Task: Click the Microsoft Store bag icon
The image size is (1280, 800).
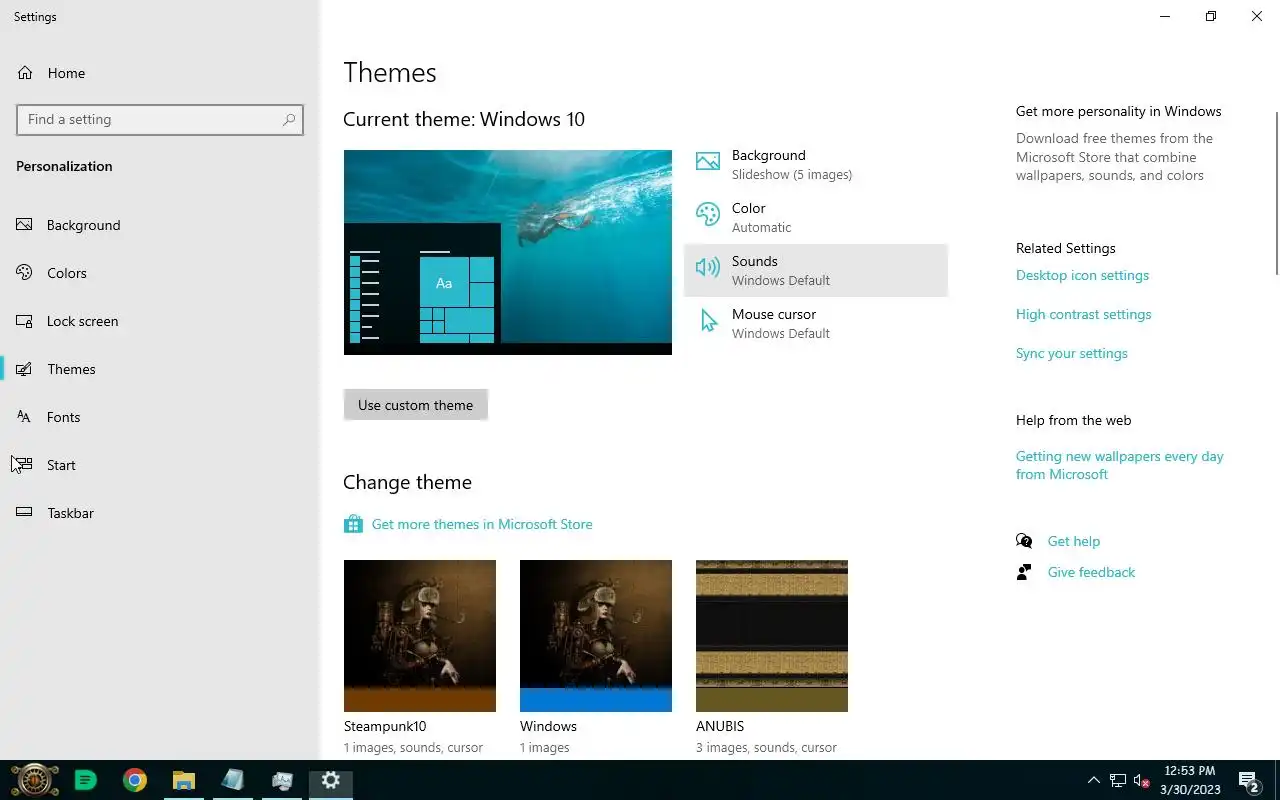Action: 352,524
